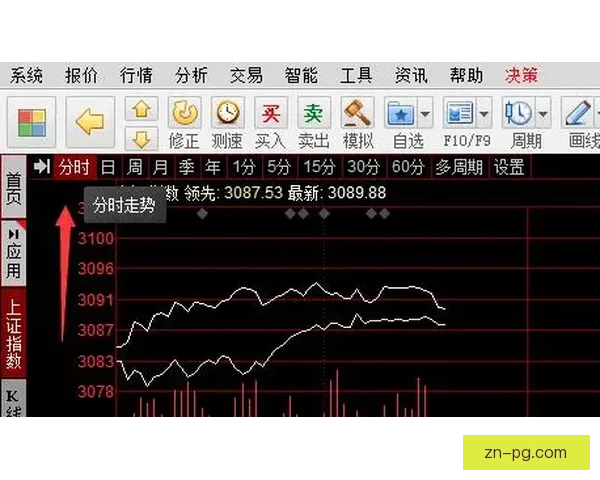Open the 行情 menu
The image size is (600, 480).
point(136,75)
